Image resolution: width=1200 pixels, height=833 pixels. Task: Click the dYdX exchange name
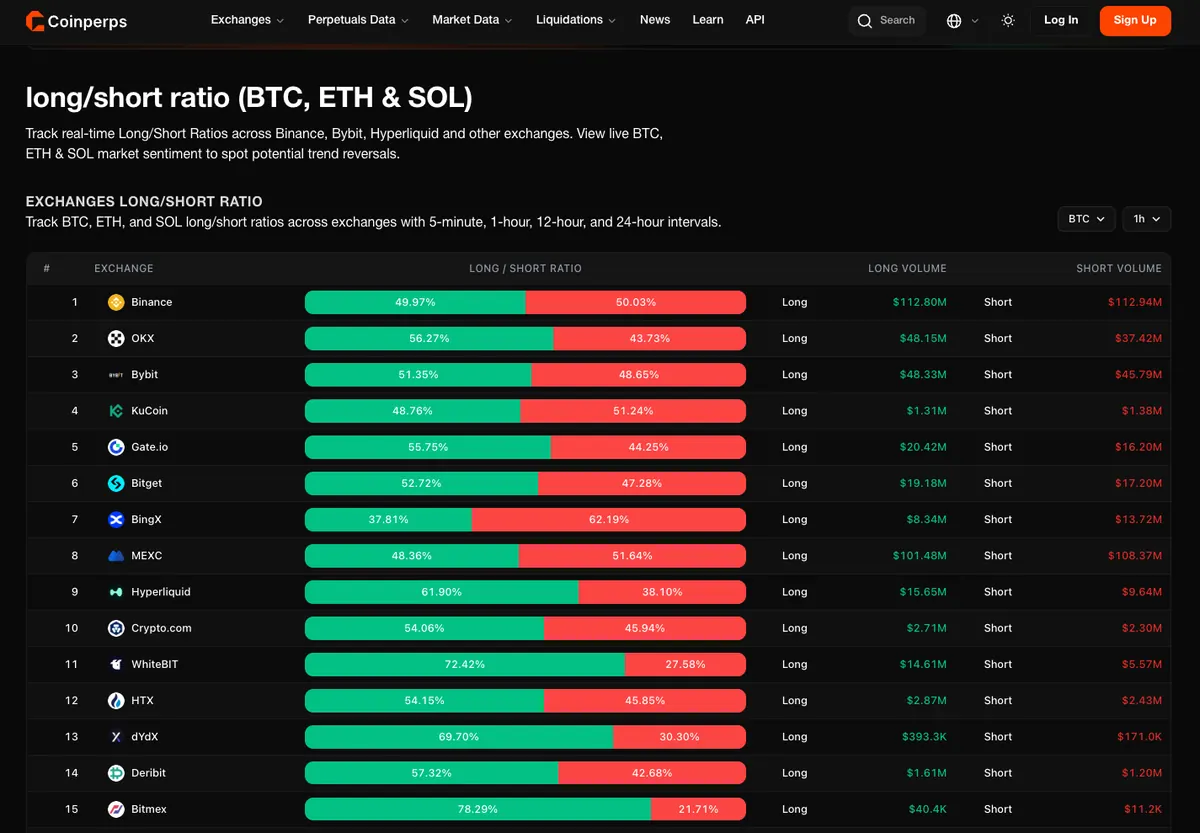click(x=145, y=736)
